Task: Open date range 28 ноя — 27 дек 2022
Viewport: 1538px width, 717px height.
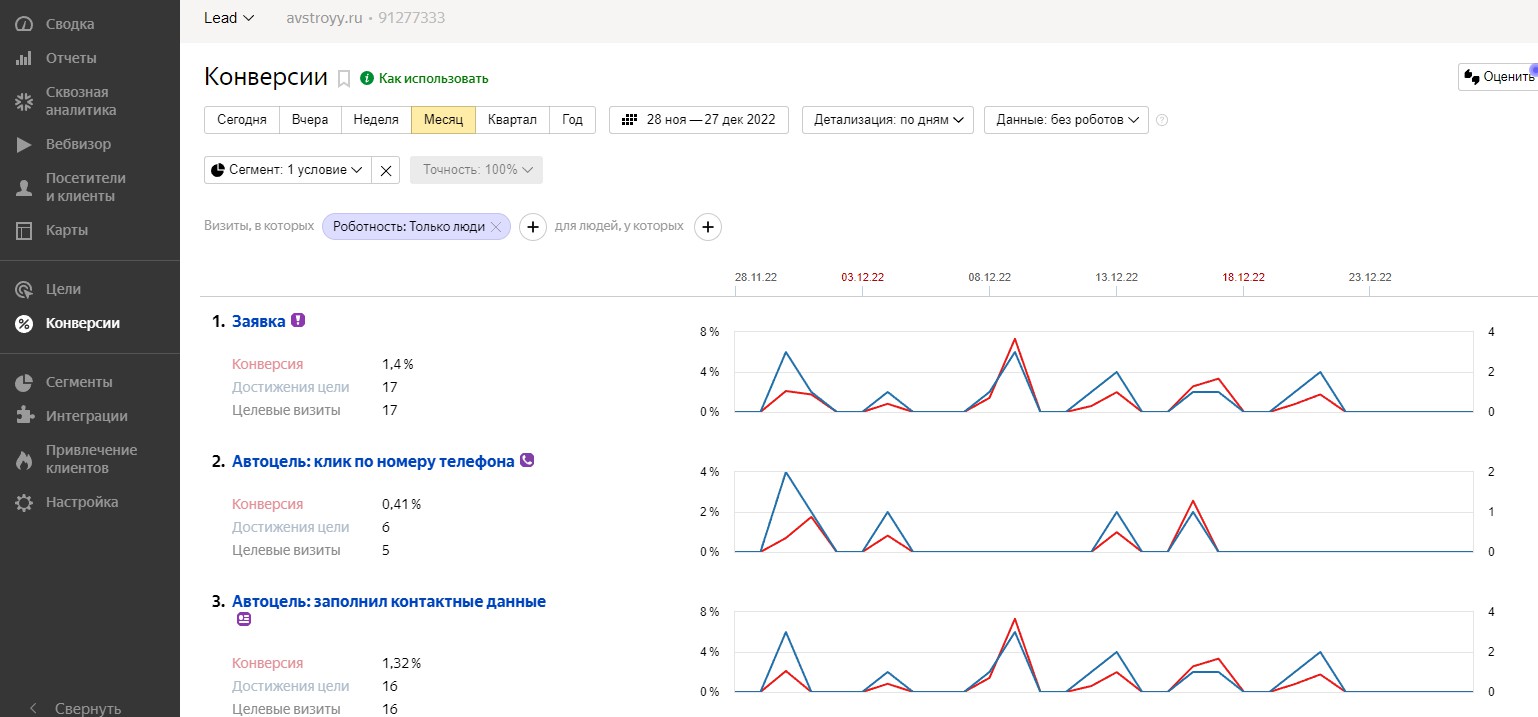Action: coord(699,119)
